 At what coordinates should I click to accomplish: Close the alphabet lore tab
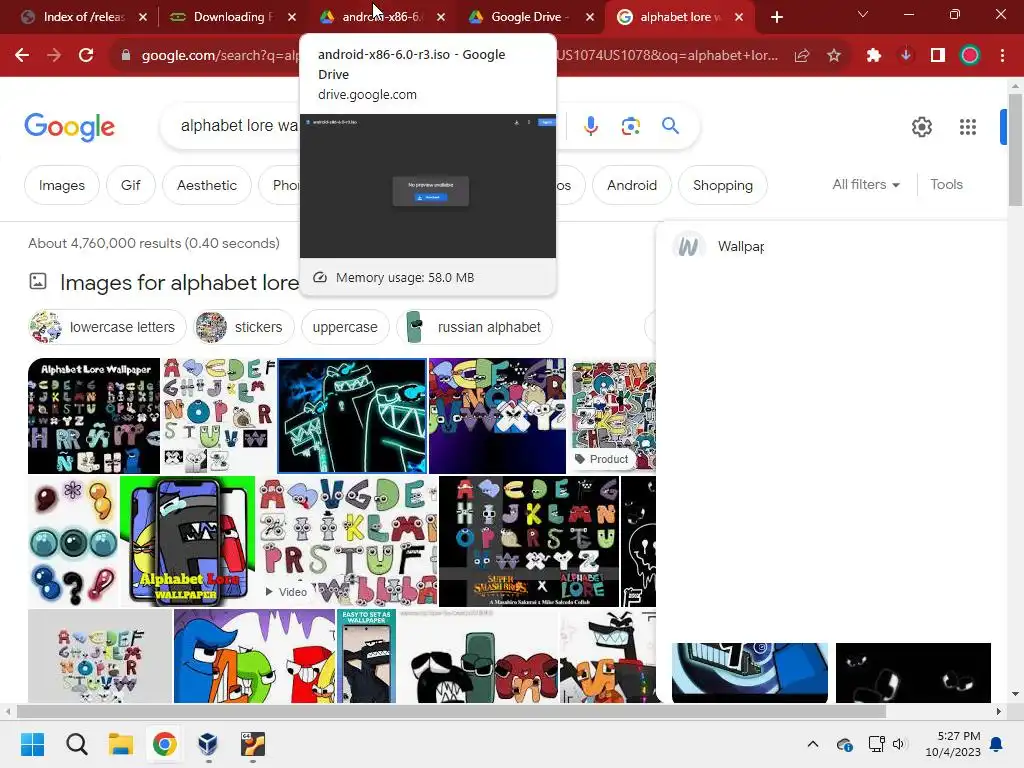coord(739,17)
